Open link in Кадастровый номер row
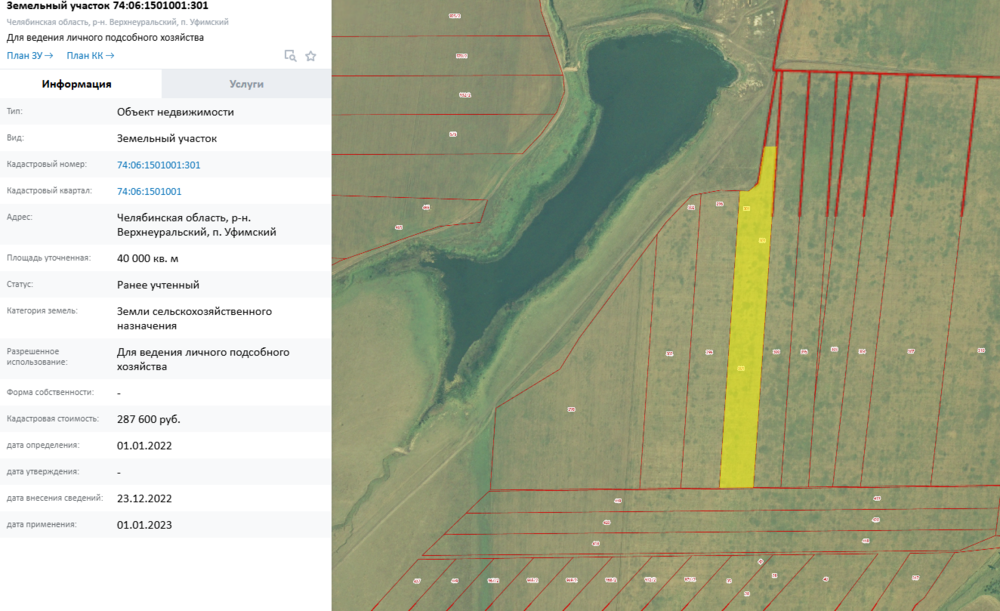This screenshot has height=611, width=1000. click(158, 165)
